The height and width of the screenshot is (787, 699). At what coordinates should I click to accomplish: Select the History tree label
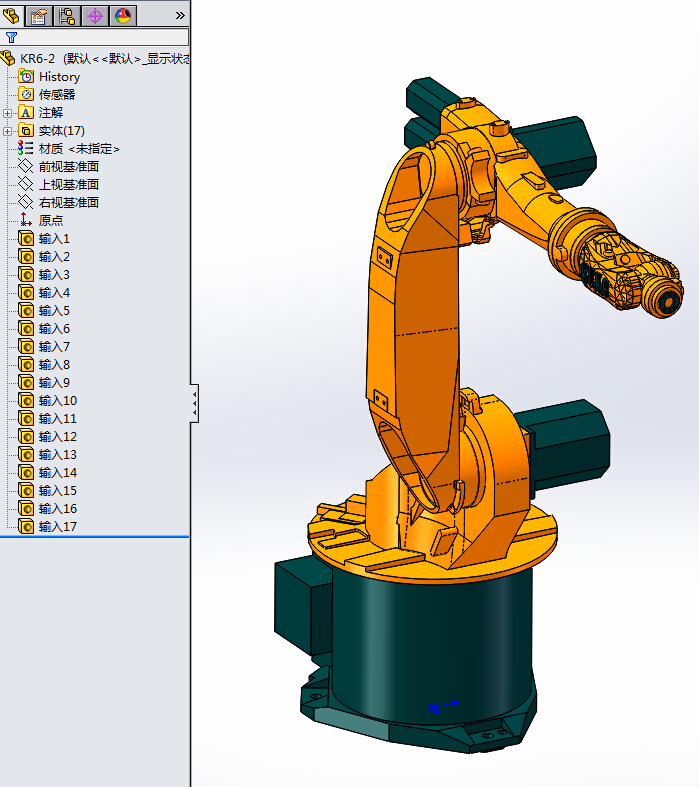[59, 77]
